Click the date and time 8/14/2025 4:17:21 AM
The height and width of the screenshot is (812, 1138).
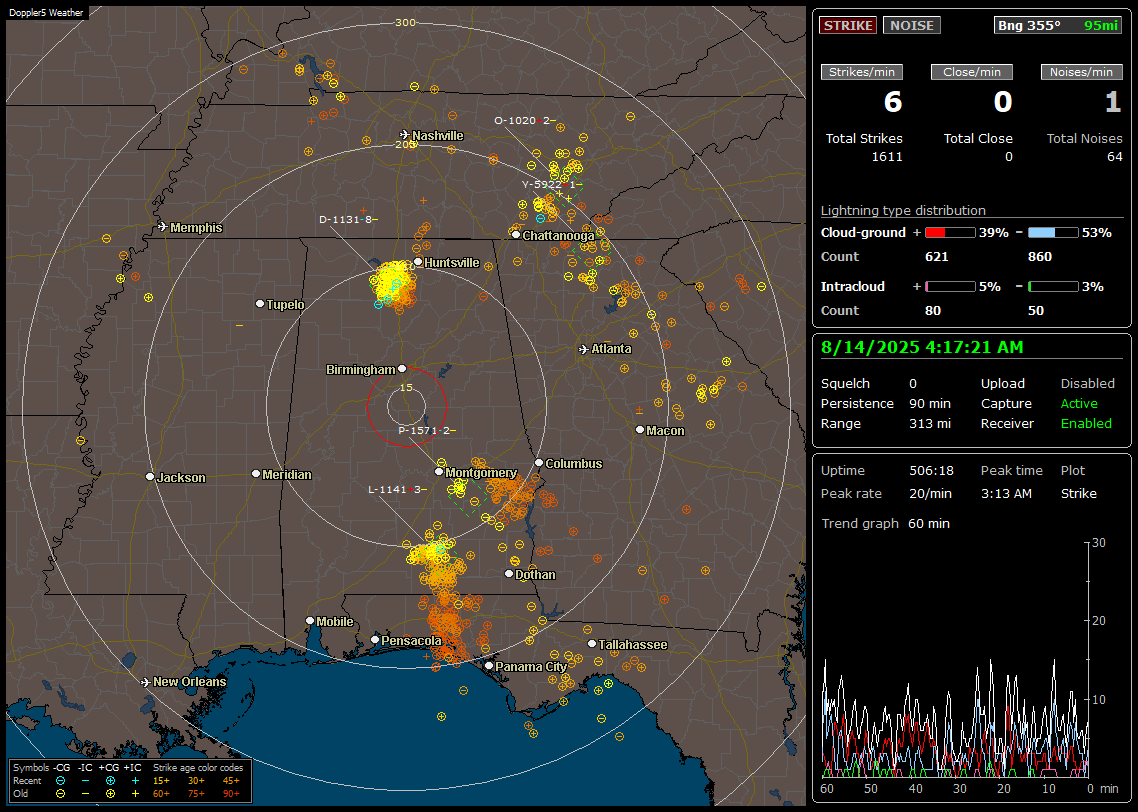[x=922, y=348]
